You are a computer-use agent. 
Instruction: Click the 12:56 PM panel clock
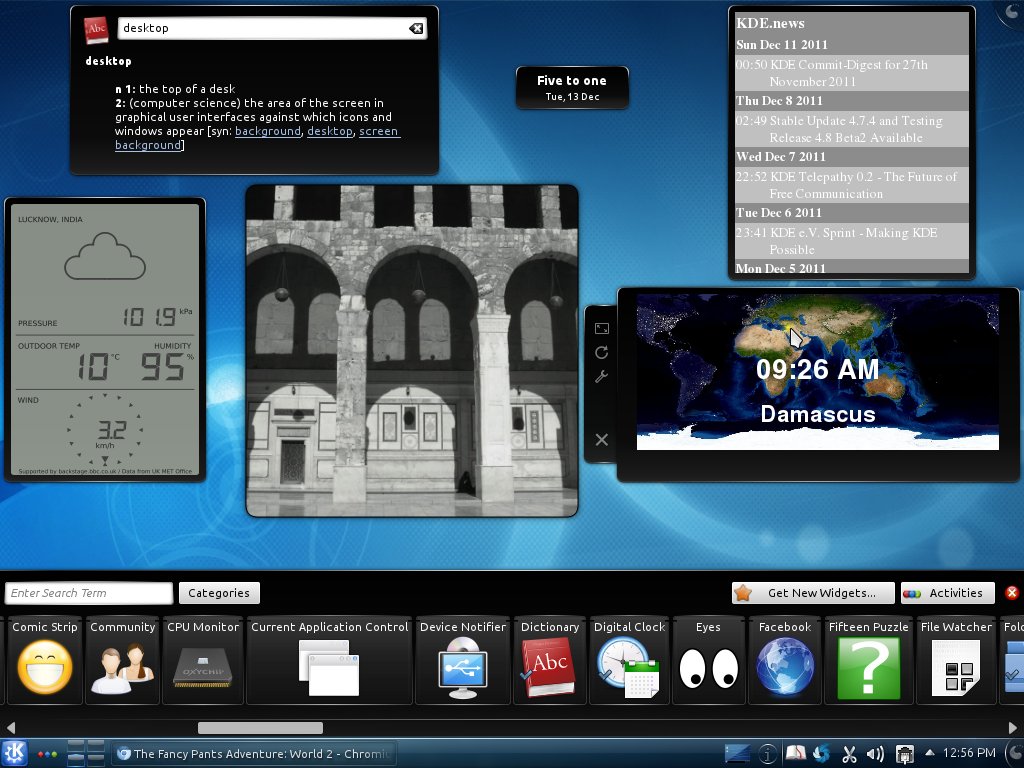[969, 753]
